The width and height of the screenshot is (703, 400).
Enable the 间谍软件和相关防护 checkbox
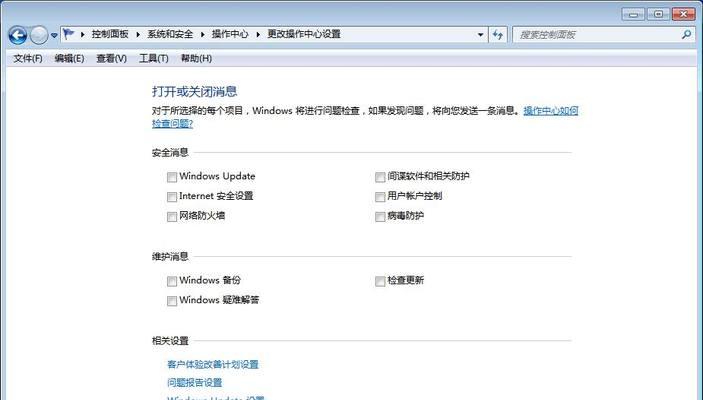pyautogui.click(x=380, y=177)
